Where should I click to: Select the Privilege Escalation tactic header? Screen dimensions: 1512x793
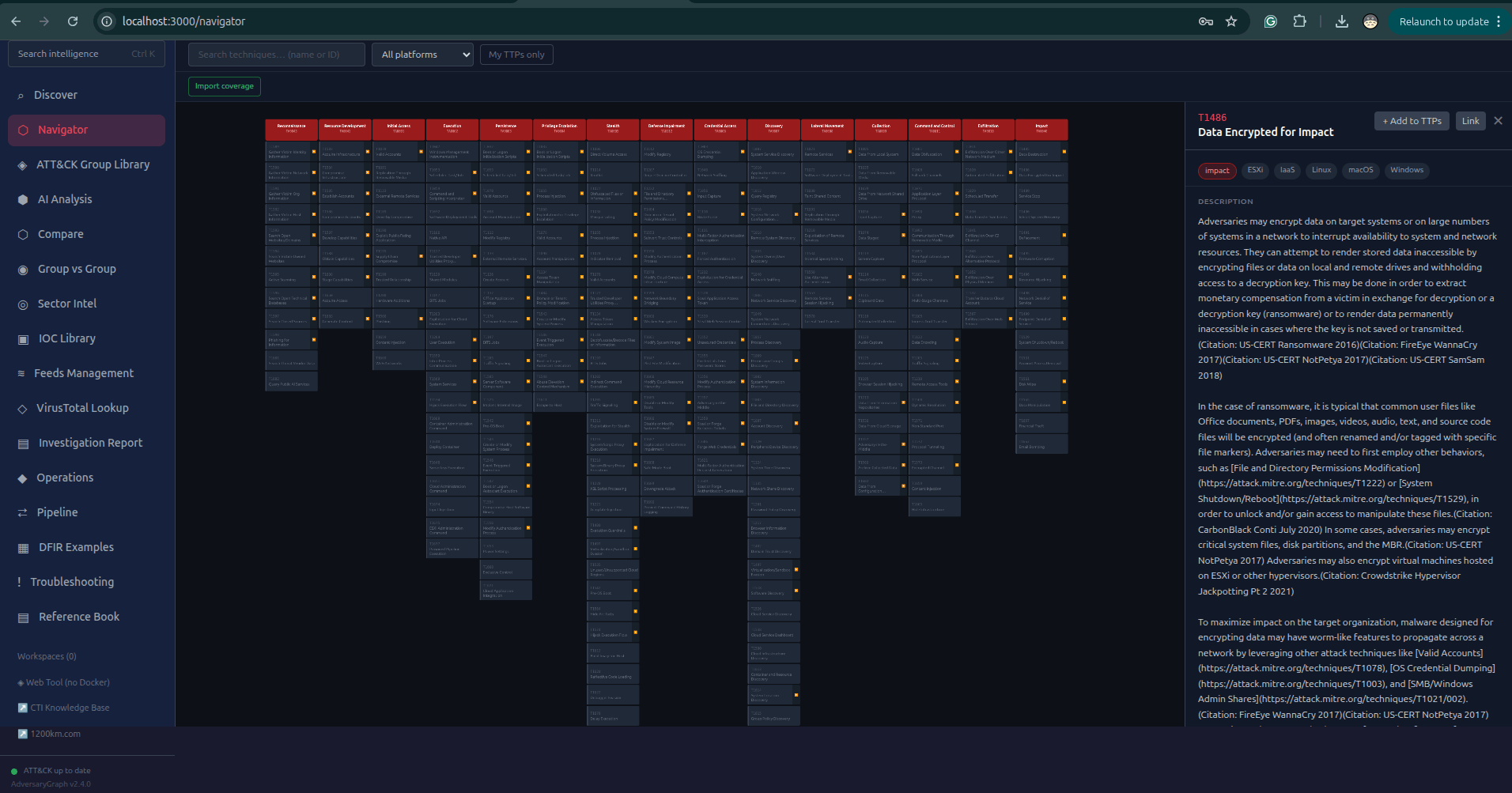[559, 130]
